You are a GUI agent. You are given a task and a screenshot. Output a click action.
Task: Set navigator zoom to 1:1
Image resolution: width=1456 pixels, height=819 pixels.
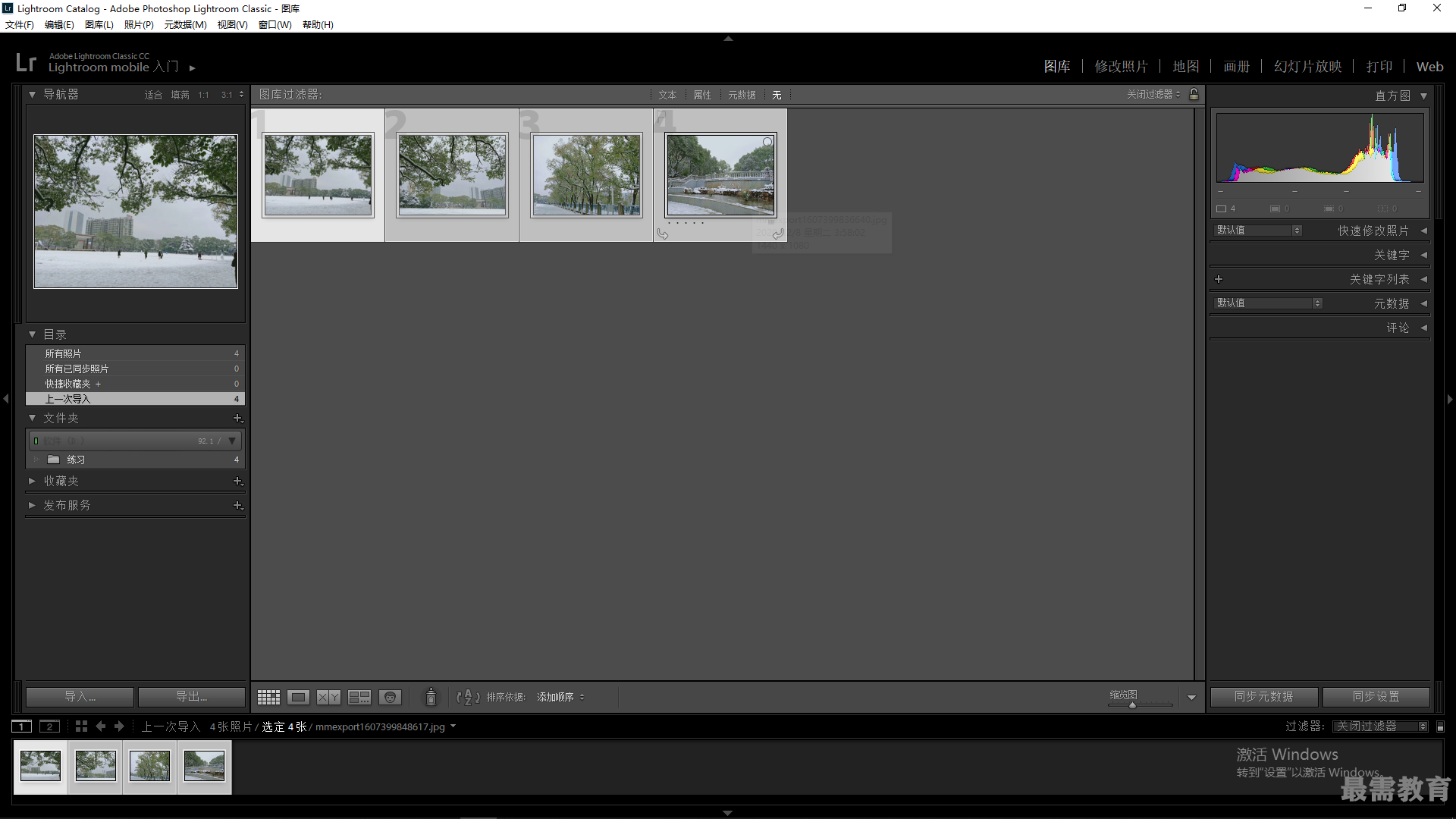click(203, 95)
